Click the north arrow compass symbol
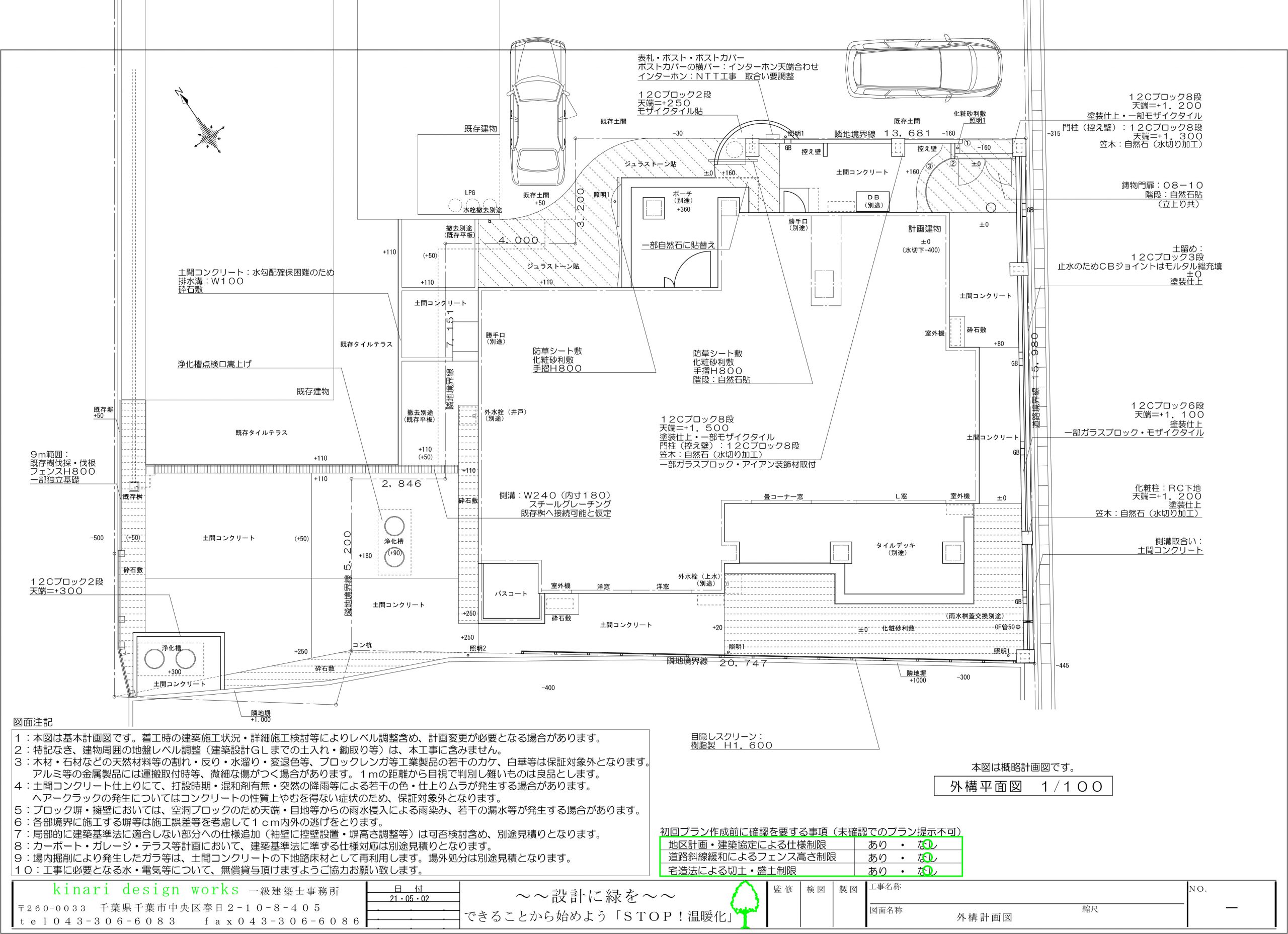 tap(201, 120)
